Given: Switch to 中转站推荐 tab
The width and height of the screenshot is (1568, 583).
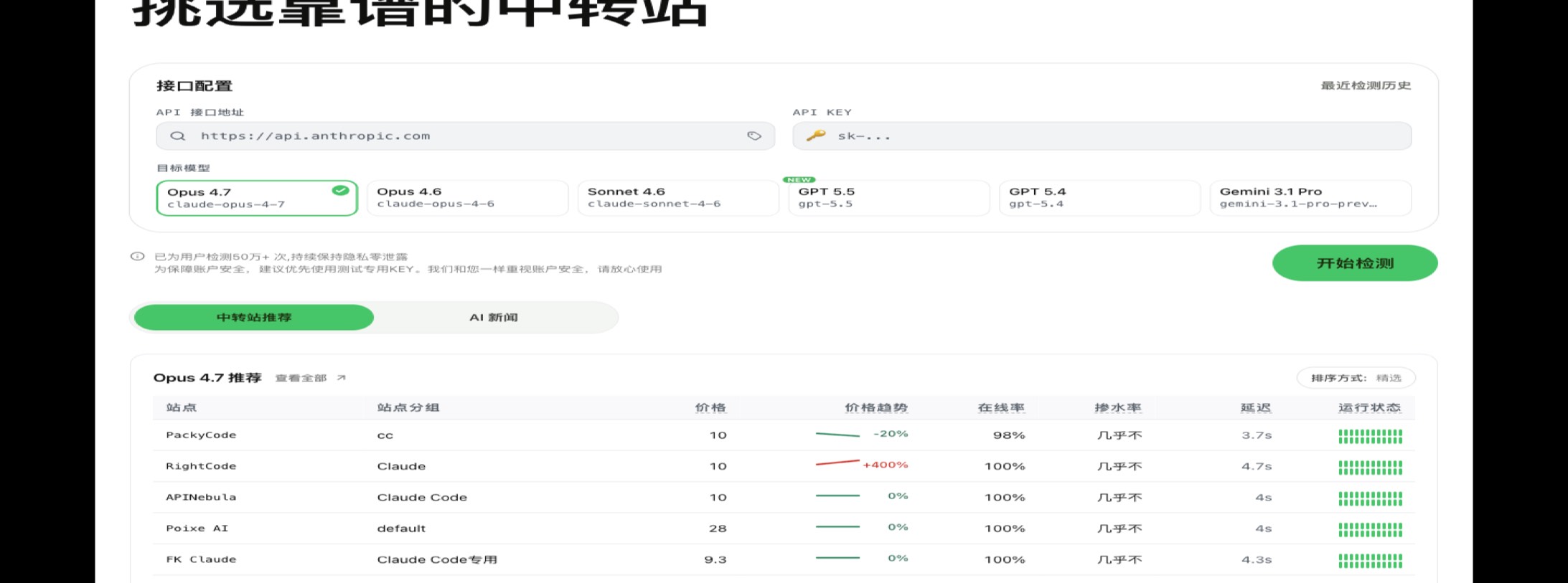Looking at the screenshot, I should (x=254, y=317).
